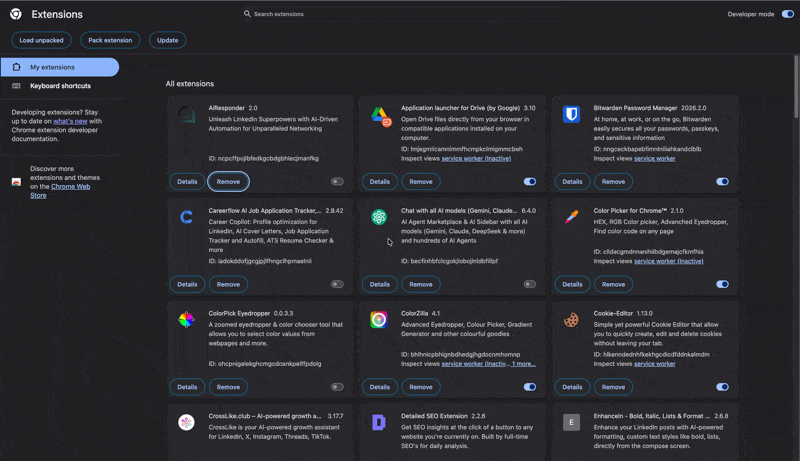Click the EnhanceIn grey E icon

point(571,422)
